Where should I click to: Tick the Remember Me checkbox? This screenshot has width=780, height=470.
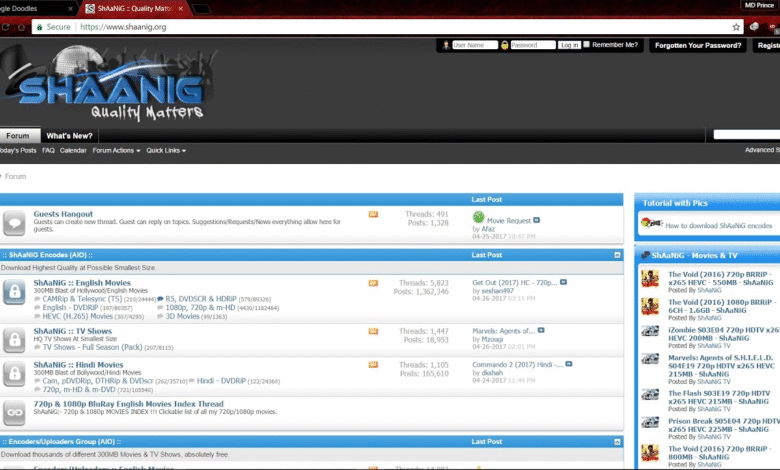(586, 44)
